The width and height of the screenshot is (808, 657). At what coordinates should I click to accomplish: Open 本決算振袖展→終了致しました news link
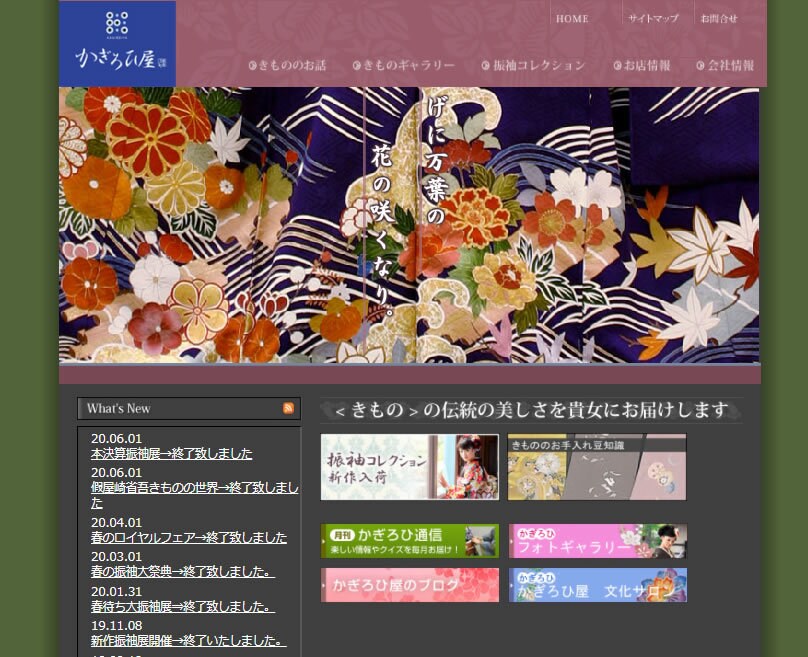click(172, 453)
